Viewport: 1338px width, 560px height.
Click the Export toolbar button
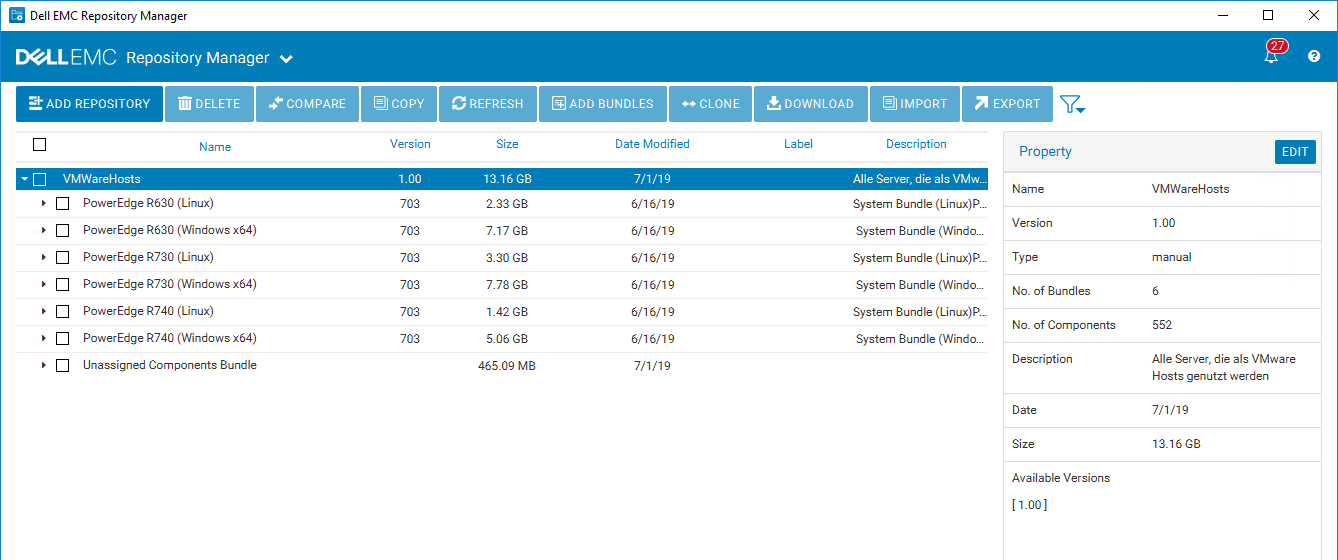click(1008, 104)
